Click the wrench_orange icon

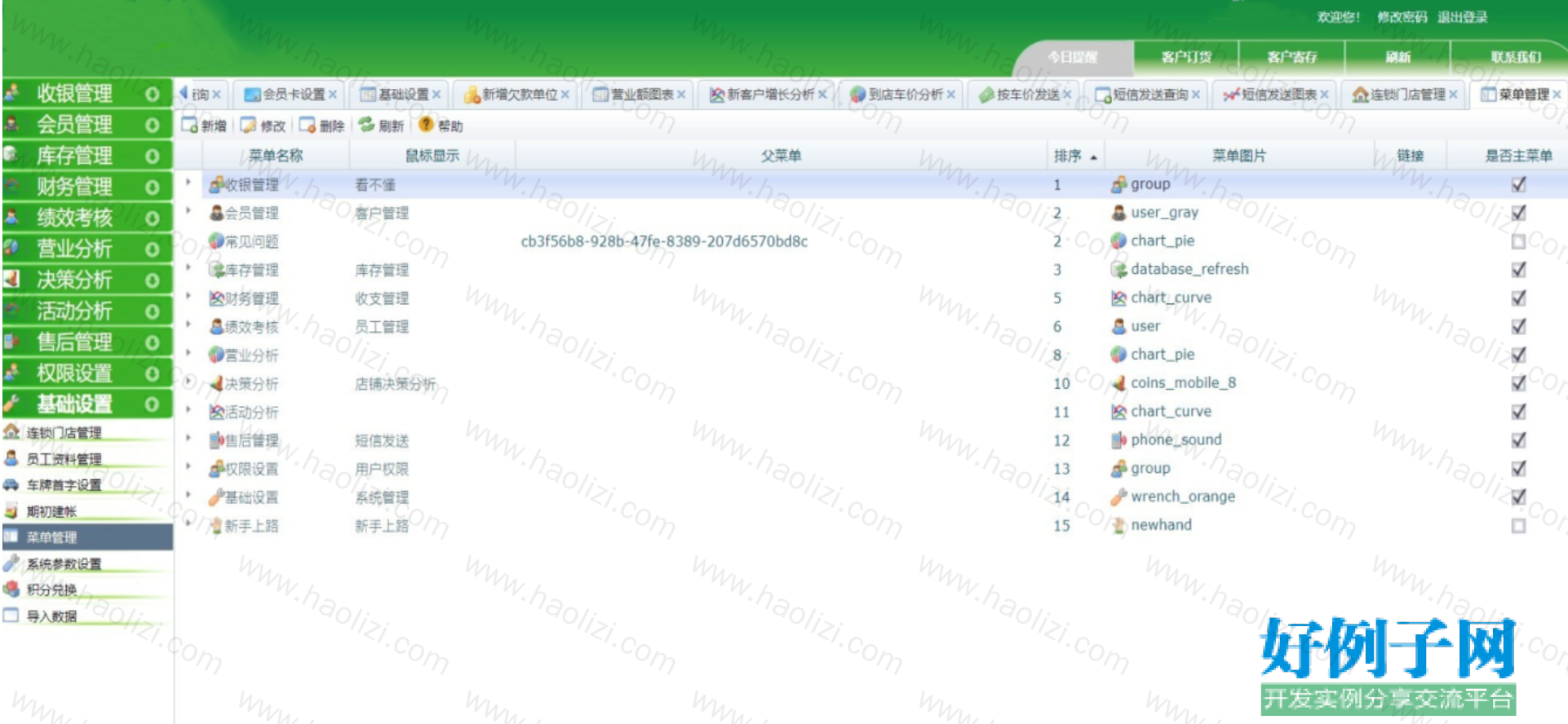tap(1119, 497)
